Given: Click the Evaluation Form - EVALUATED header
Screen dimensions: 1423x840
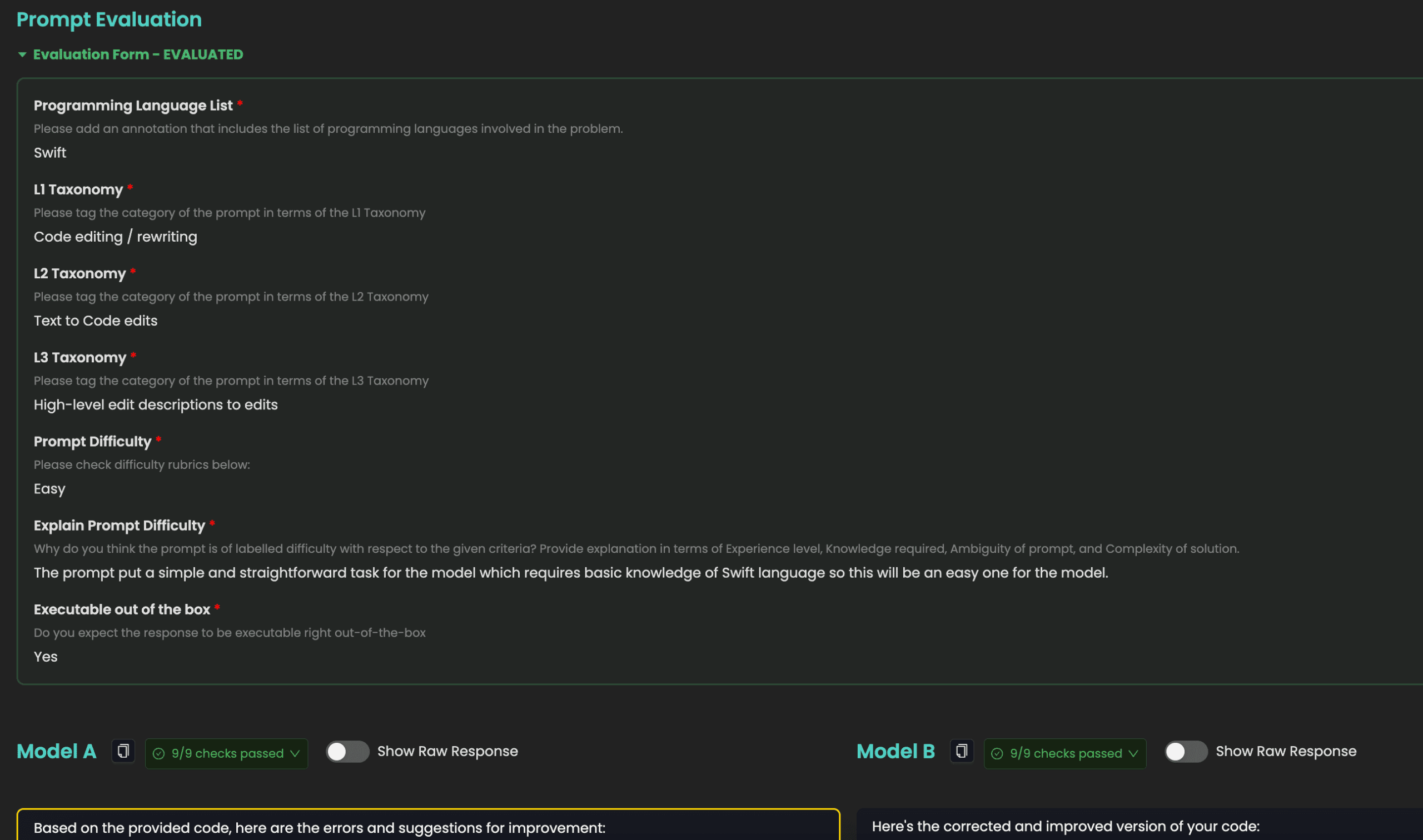Looking at the screenshot, I should click(x=138, y=55).
